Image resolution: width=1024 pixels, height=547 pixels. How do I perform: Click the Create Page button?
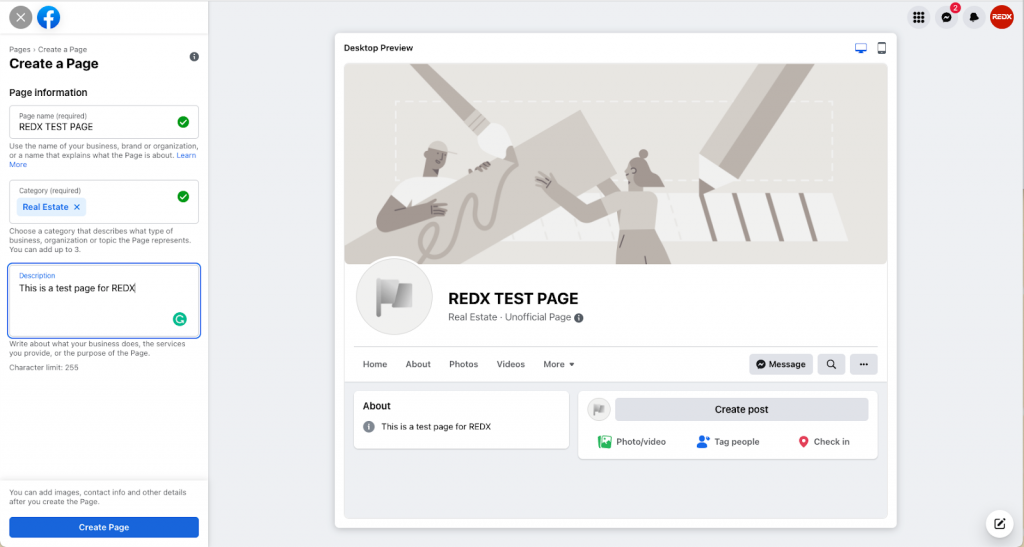(x=104, y=527)
